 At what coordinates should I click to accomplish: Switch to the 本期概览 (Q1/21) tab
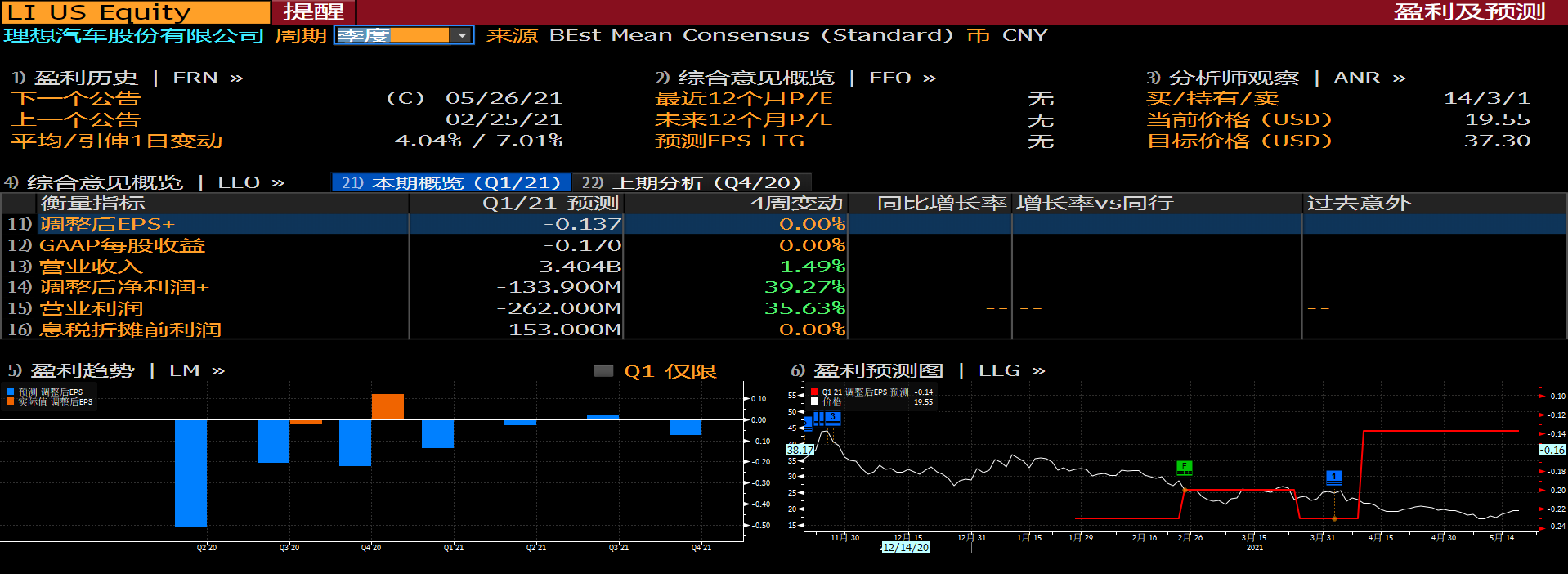(x=451, y=182)
